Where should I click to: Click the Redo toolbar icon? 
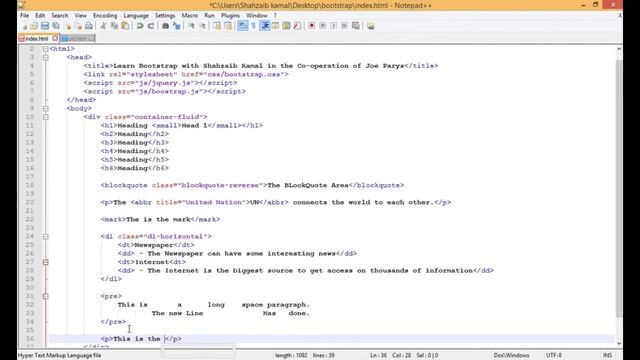(151, 26)
